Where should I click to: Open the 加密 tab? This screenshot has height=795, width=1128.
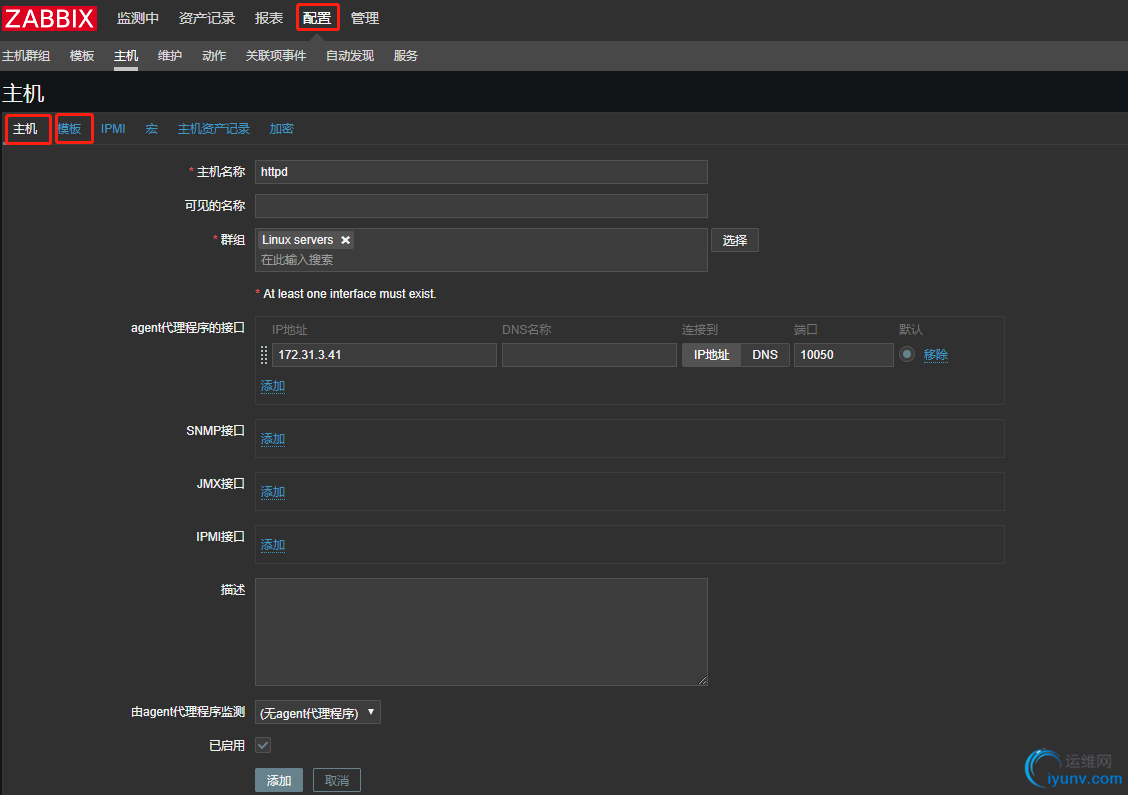[x=281, y=129]
